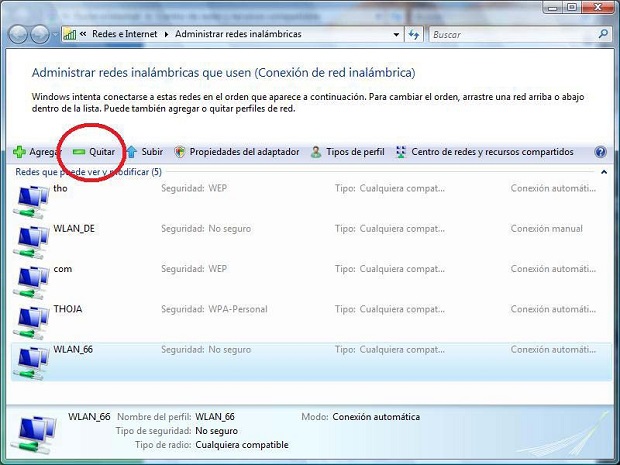Click the Back navigation arrow button
The image size is (620, 465).
tap(18, 34)
